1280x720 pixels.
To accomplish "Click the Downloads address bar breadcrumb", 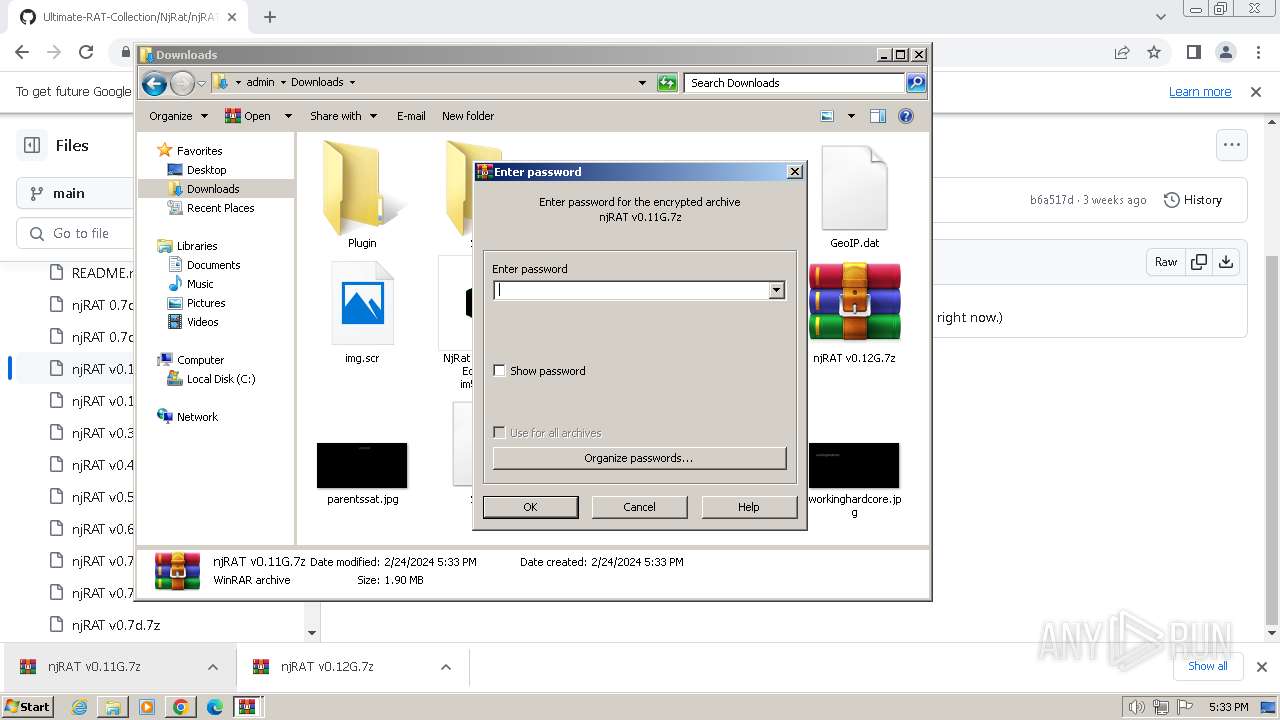I will [316, 82].
